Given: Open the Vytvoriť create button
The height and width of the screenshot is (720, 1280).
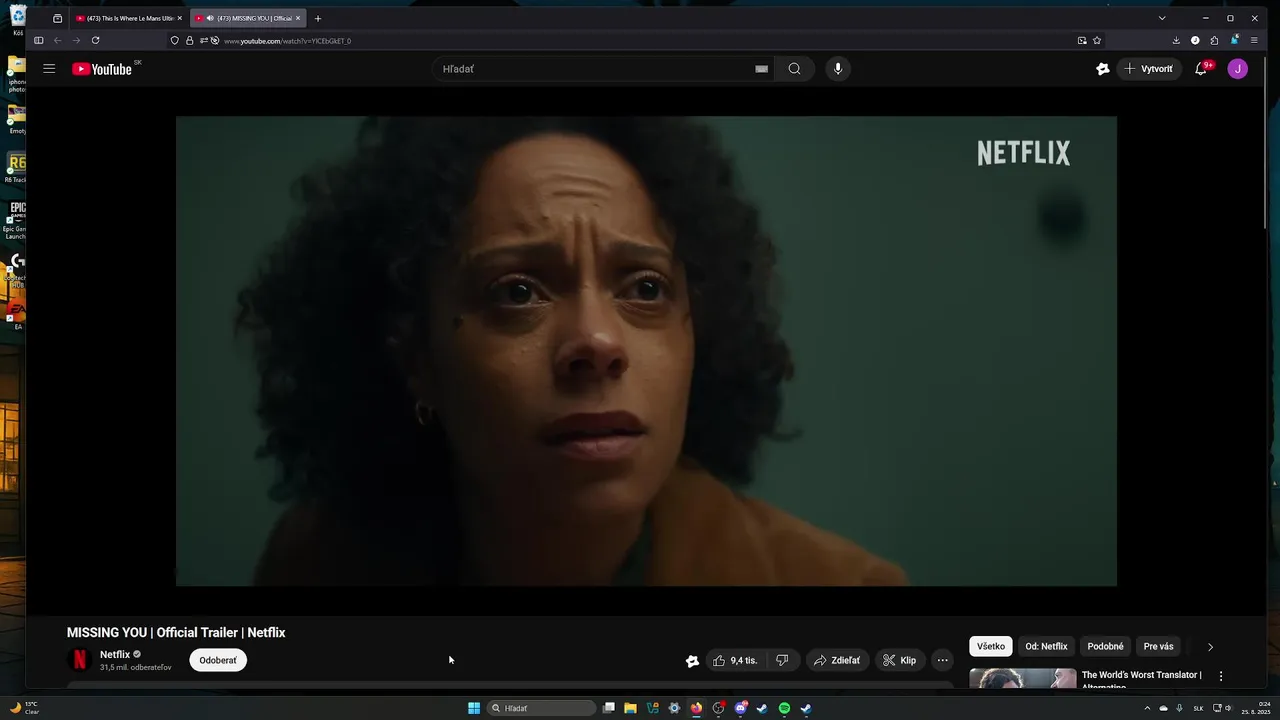Looking at the screenshot, I should pyautogui.click(x=1150, y=69).
